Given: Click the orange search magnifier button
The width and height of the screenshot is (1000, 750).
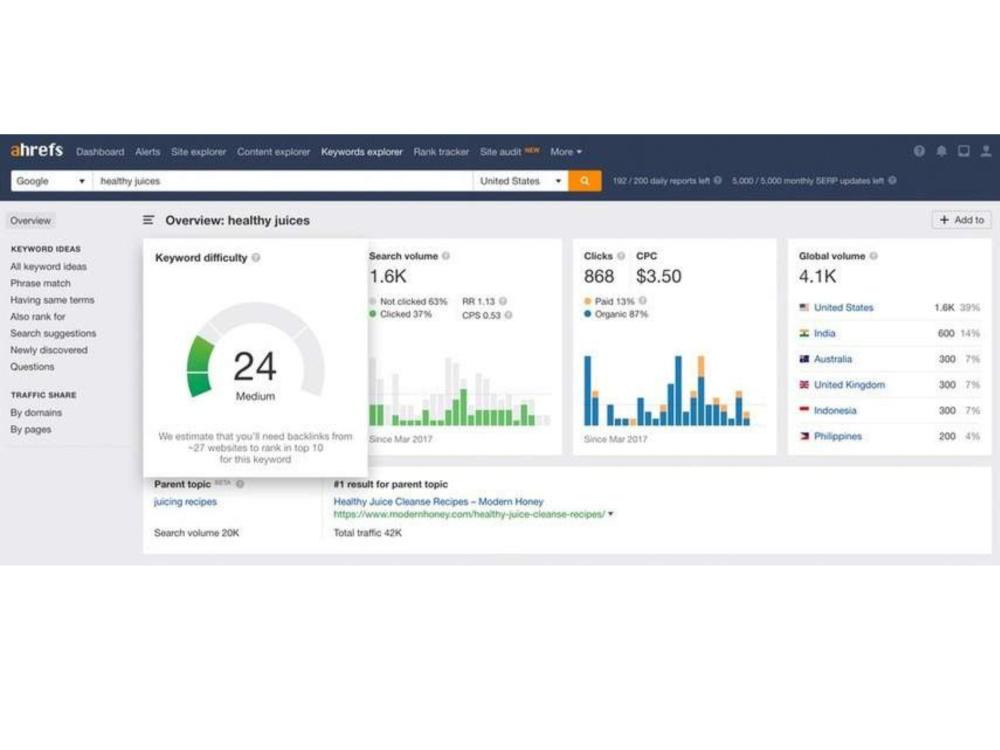Looking at the screenshot, I should coord(584,181).
